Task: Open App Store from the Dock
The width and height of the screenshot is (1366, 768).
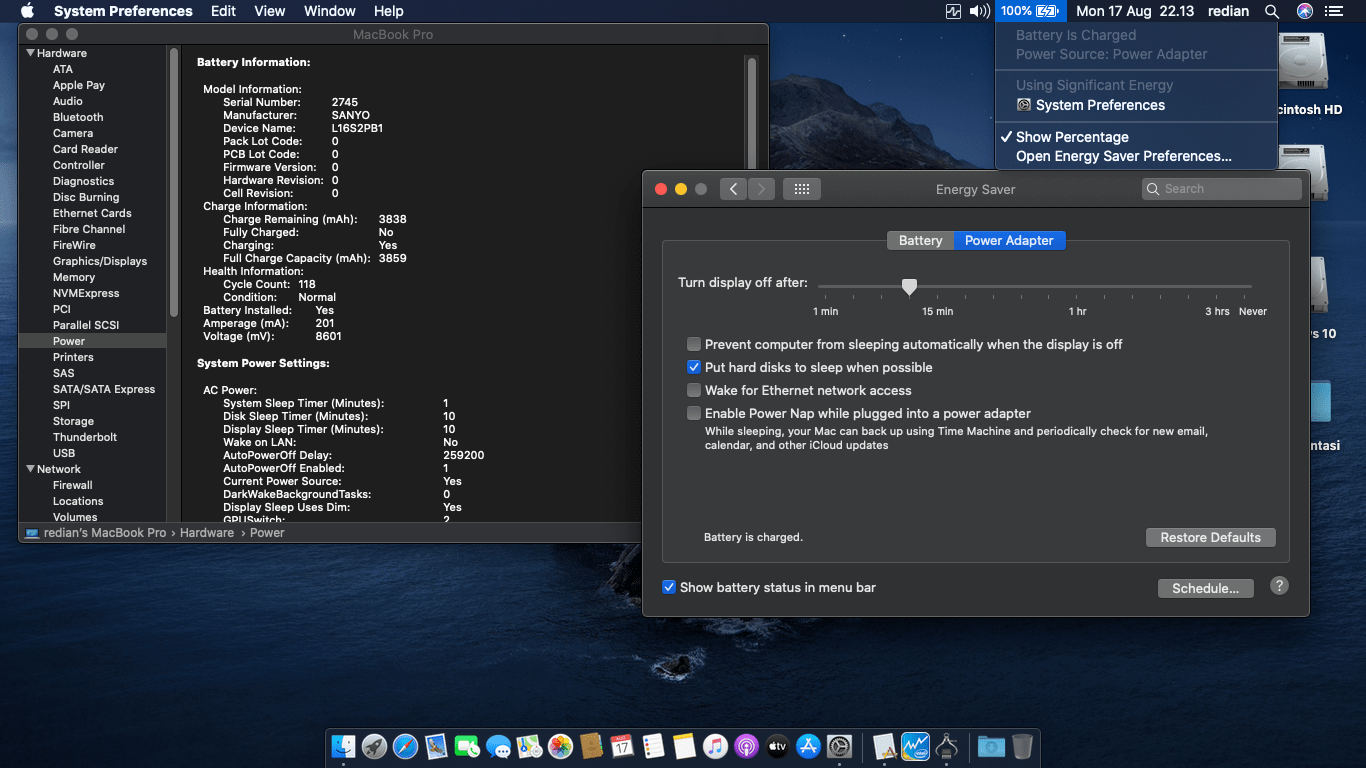Action: 808,746
